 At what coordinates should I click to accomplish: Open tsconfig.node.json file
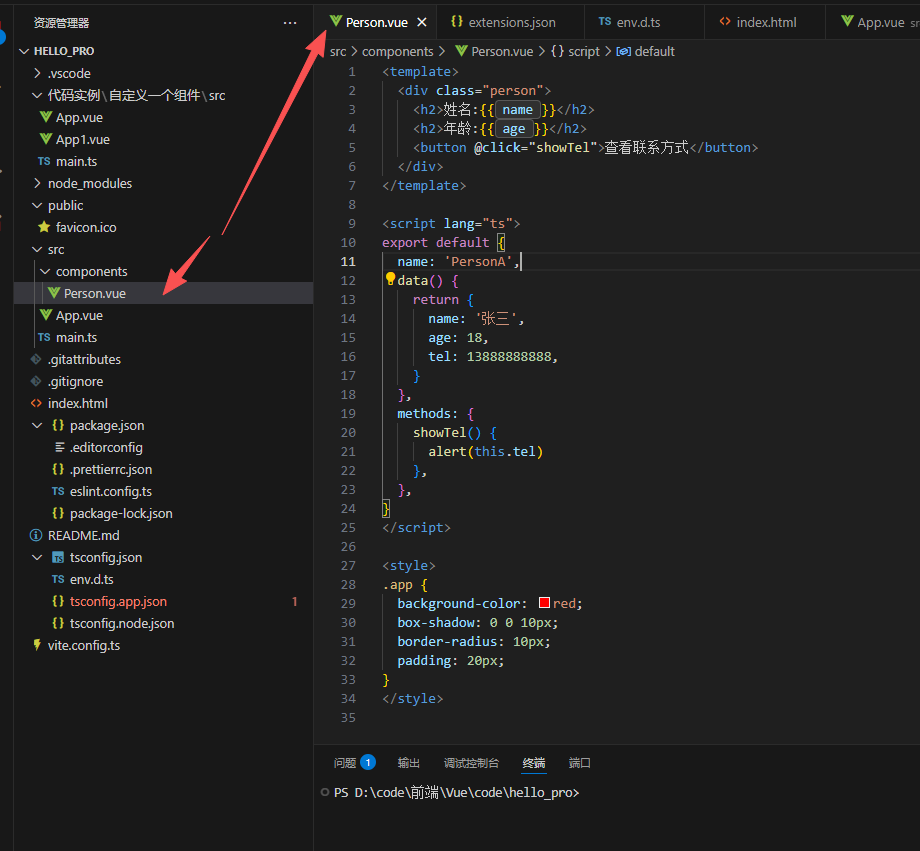(x=163, y=623)
